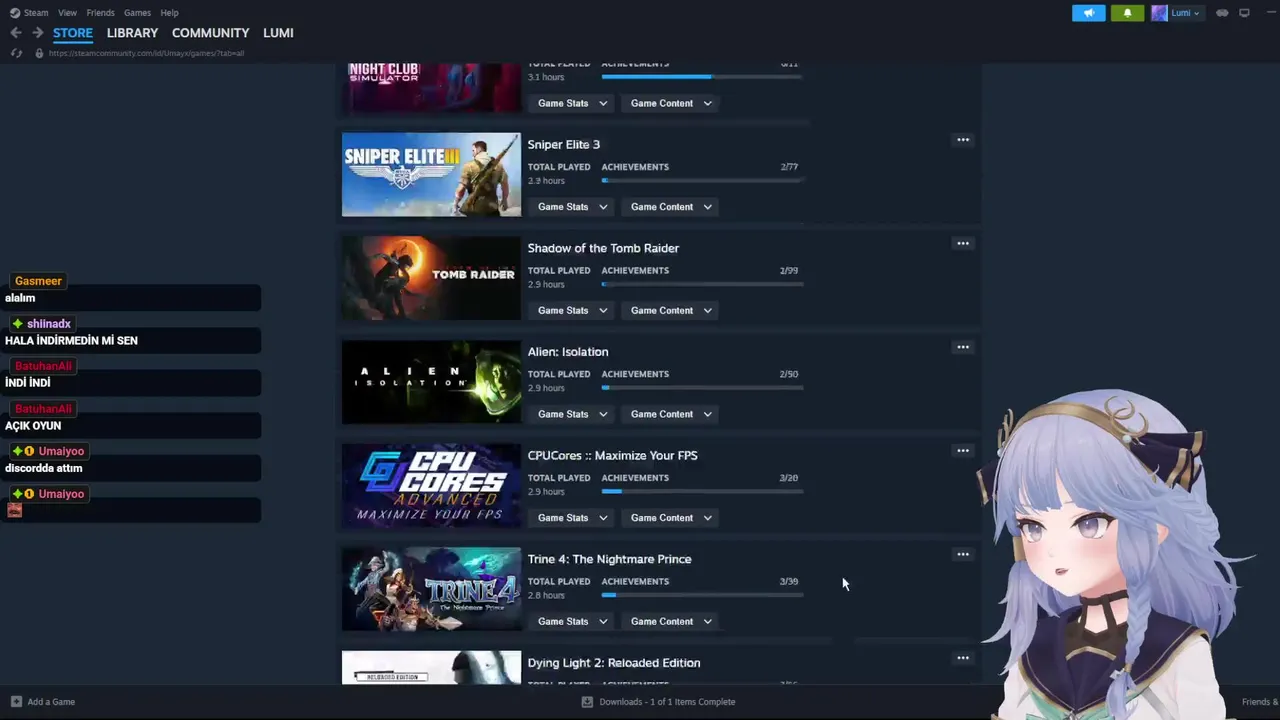Click the Night Club Simulator thumbnail
The image size is (1280, 720).
[431, 88]
